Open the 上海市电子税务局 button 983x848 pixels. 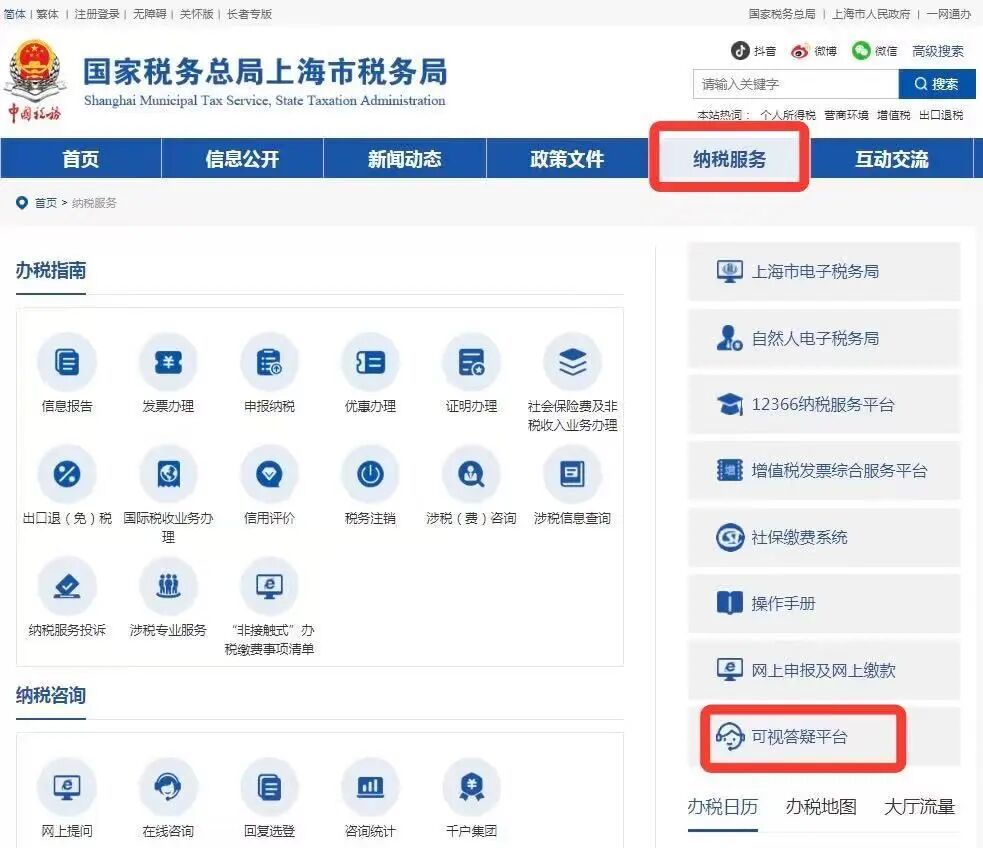click(x=814, y=271)
